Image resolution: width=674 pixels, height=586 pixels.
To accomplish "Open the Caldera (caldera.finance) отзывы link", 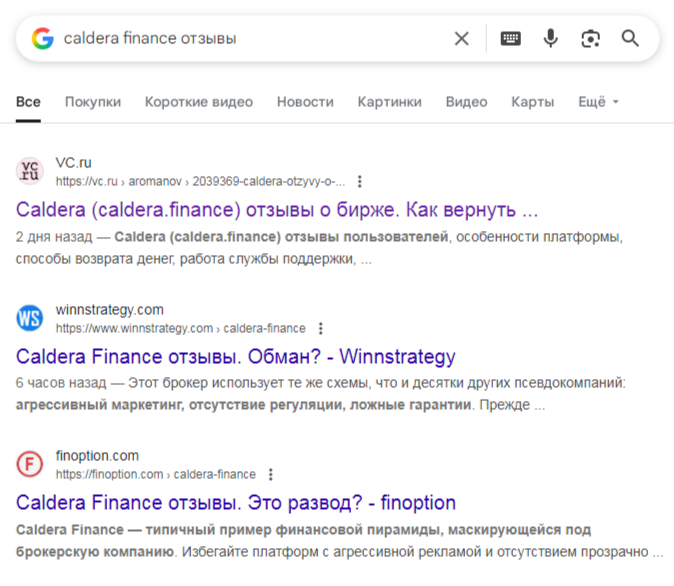I will (x=277, y=211).
